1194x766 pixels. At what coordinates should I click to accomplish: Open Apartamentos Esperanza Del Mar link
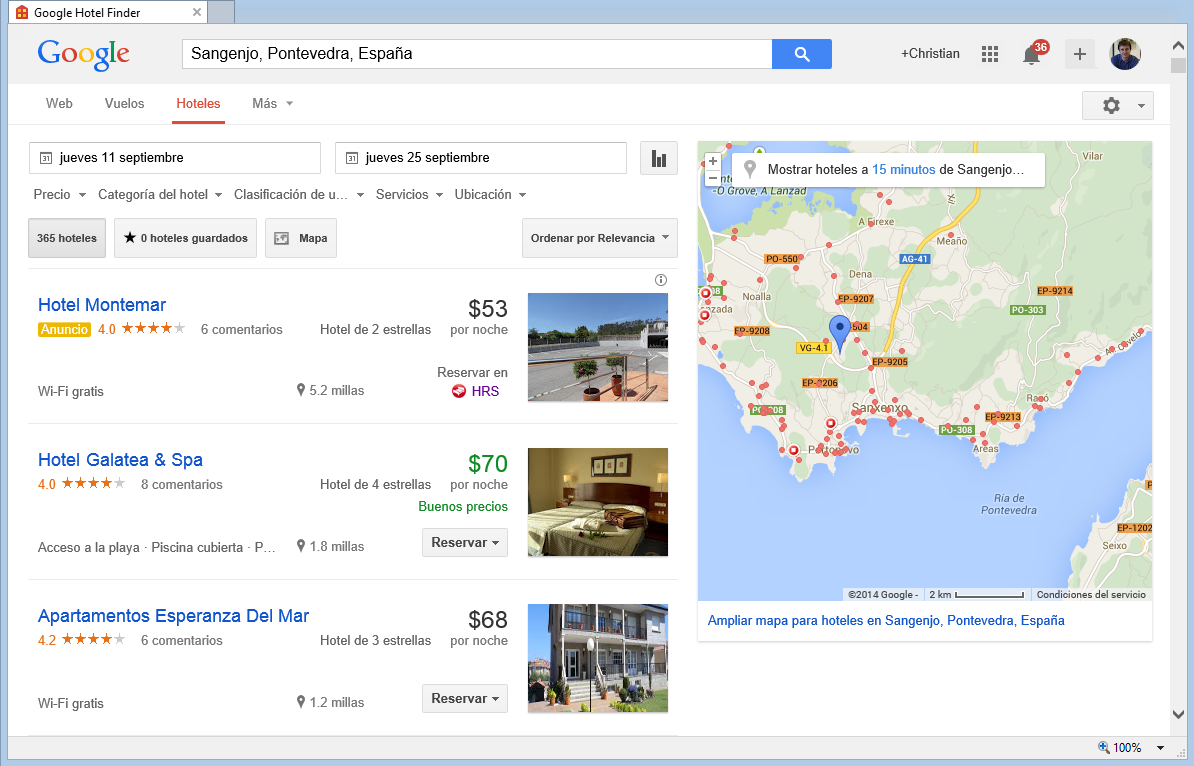[x=174, y=616]
